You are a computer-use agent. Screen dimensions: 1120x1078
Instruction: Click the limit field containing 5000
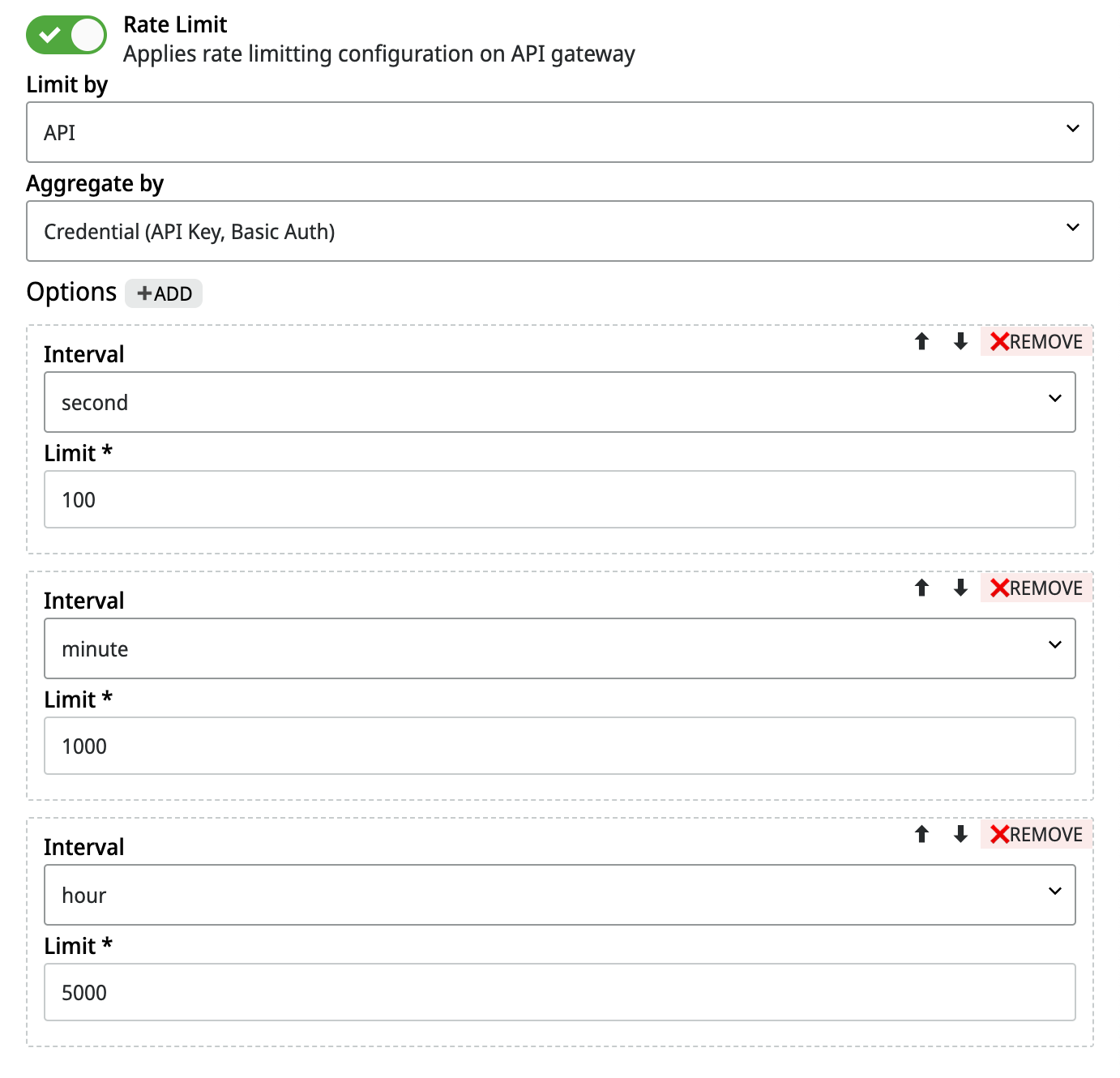[559, 992]
